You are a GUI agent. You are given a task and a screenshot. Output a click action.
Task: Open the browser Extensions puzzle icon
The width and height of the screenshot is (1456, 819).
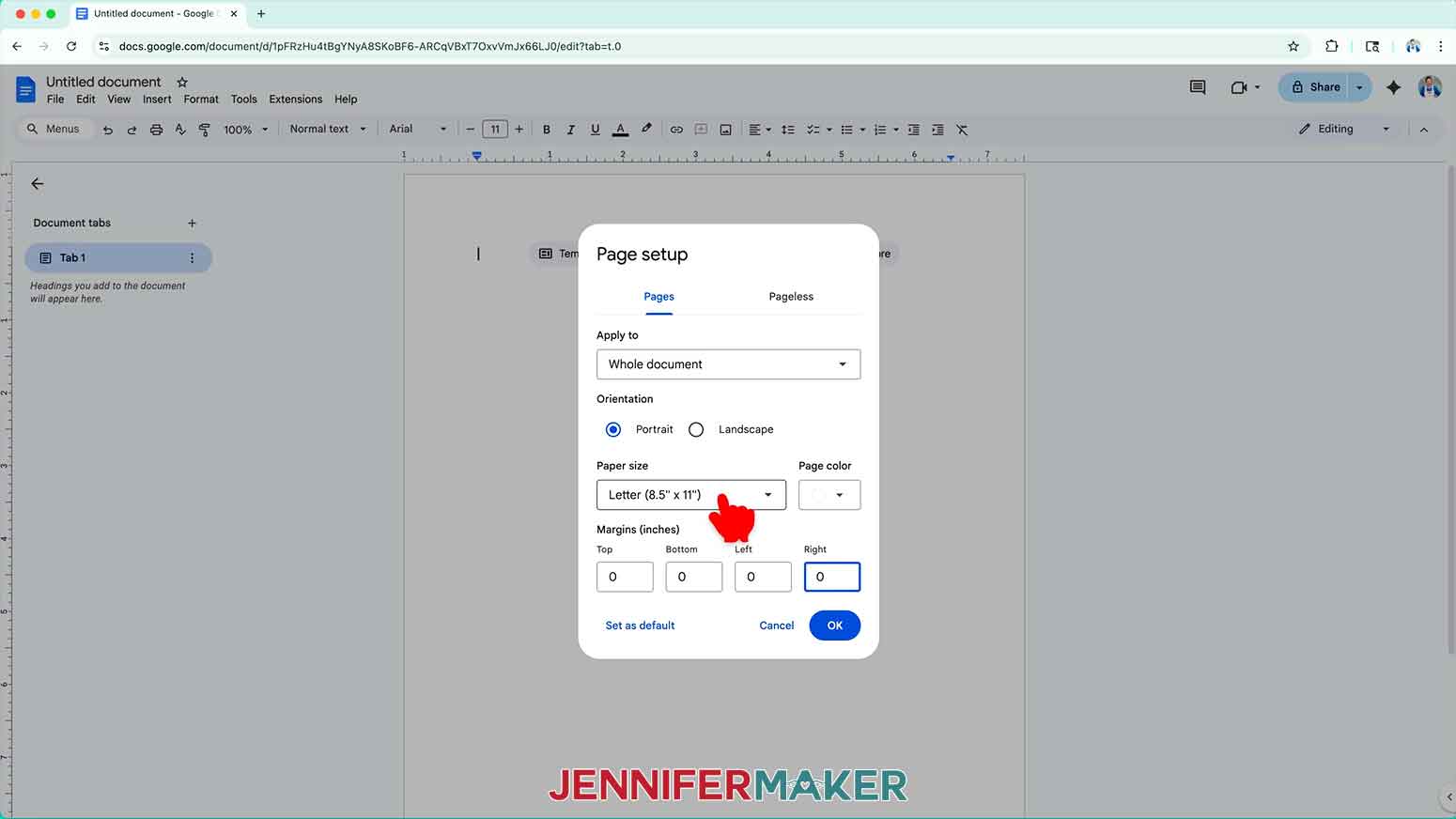[x=1331, y=46]
